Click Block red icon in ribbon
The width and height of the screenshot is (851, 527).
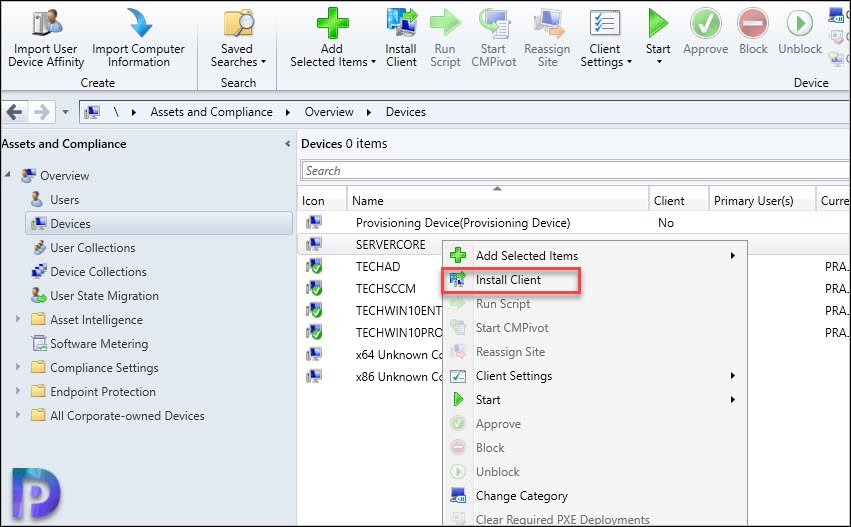point(753,23)
